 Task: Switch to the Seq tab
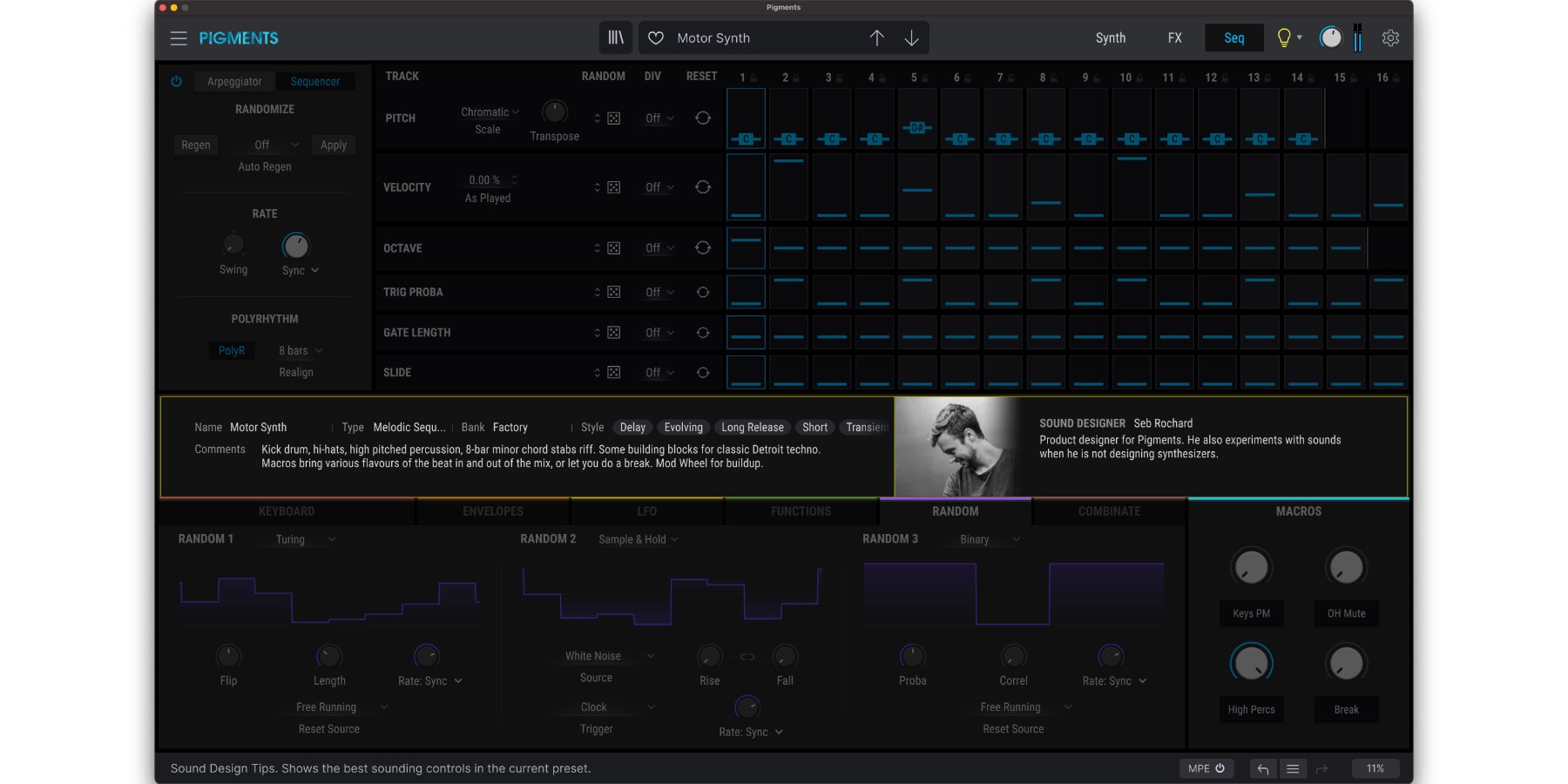(x=1233, y=37)
